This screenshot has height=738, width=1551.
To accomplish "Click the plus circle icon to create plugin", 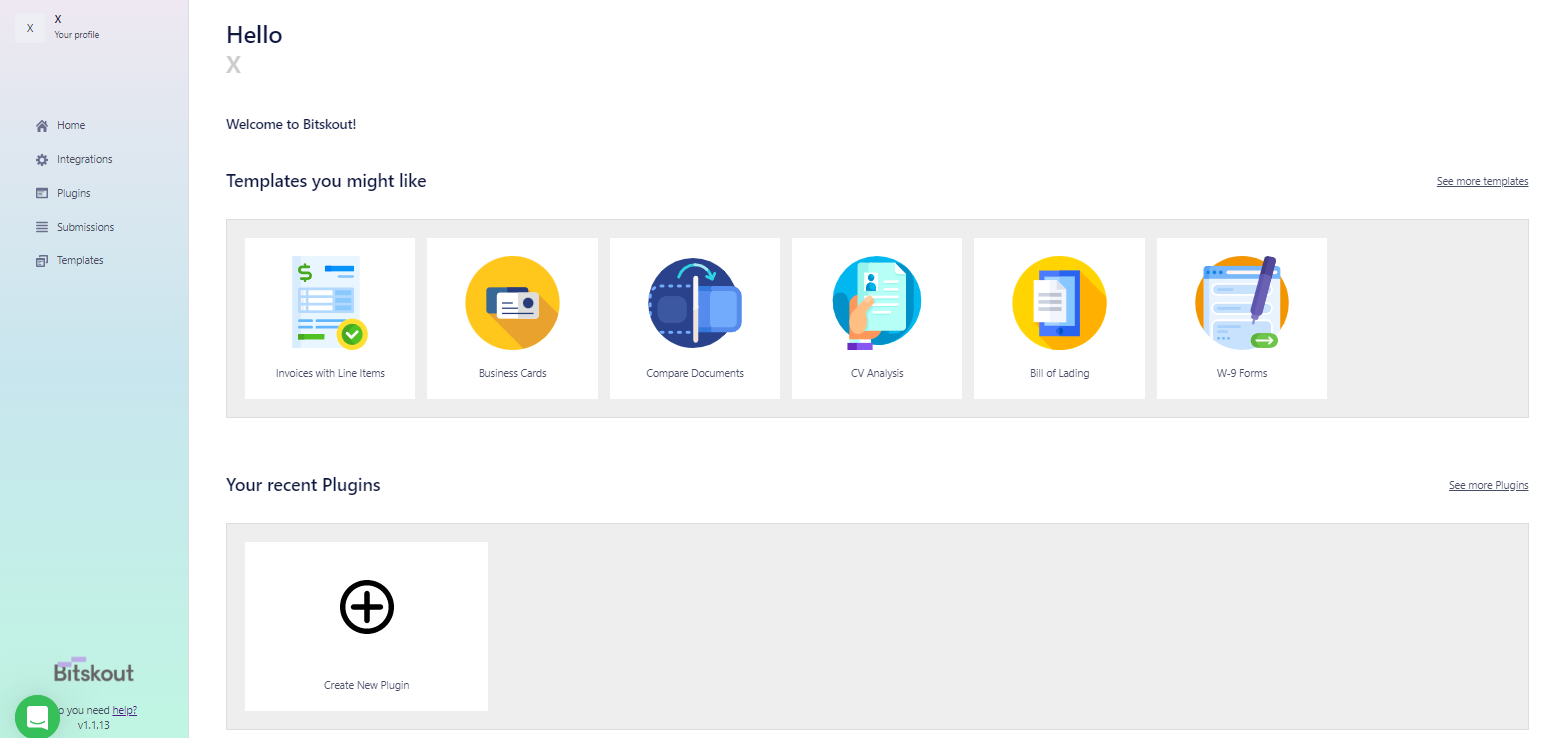I will point(367,606).
